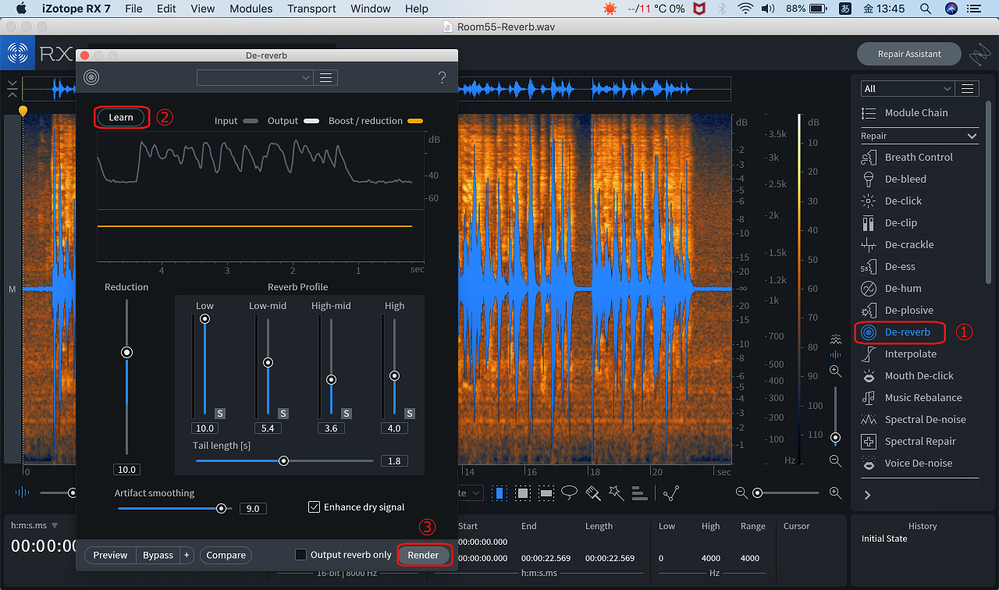Open the All module filter dropdown

[x=907, y=89]
